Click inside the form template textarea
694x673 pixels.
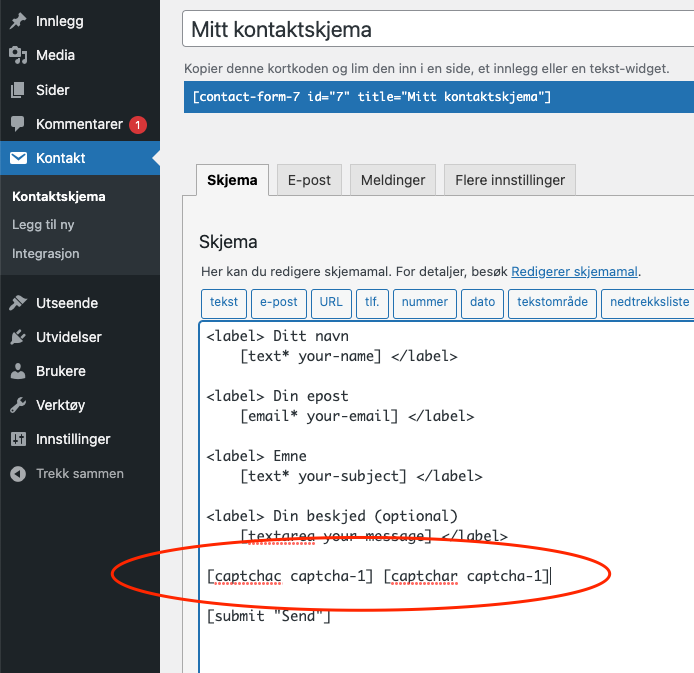(446, 497)
